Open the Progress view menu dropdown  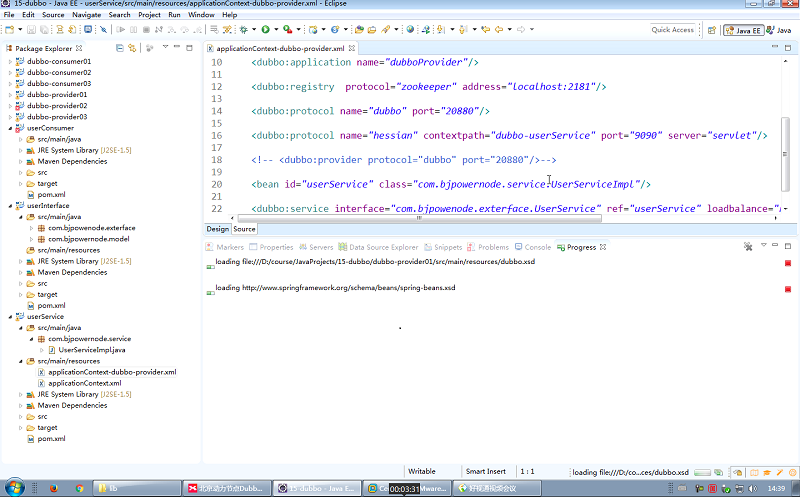pyautogui.click(x=762, y=247)
